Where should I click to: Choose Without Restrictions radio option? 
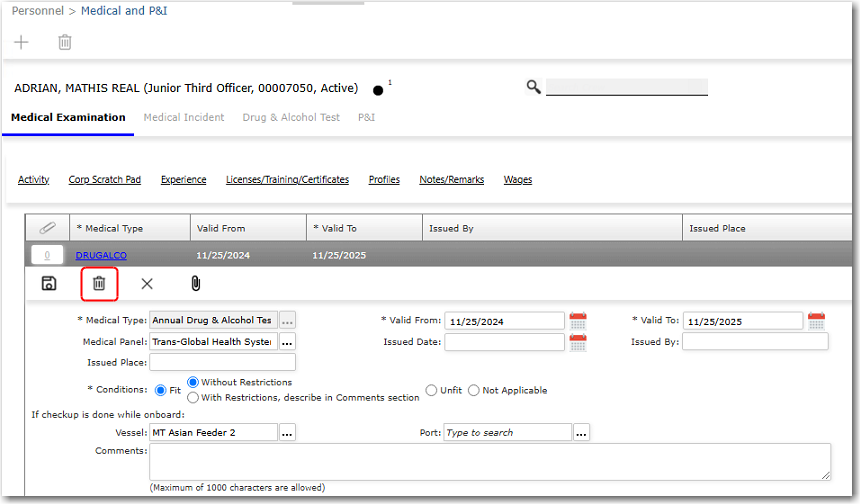193,383
